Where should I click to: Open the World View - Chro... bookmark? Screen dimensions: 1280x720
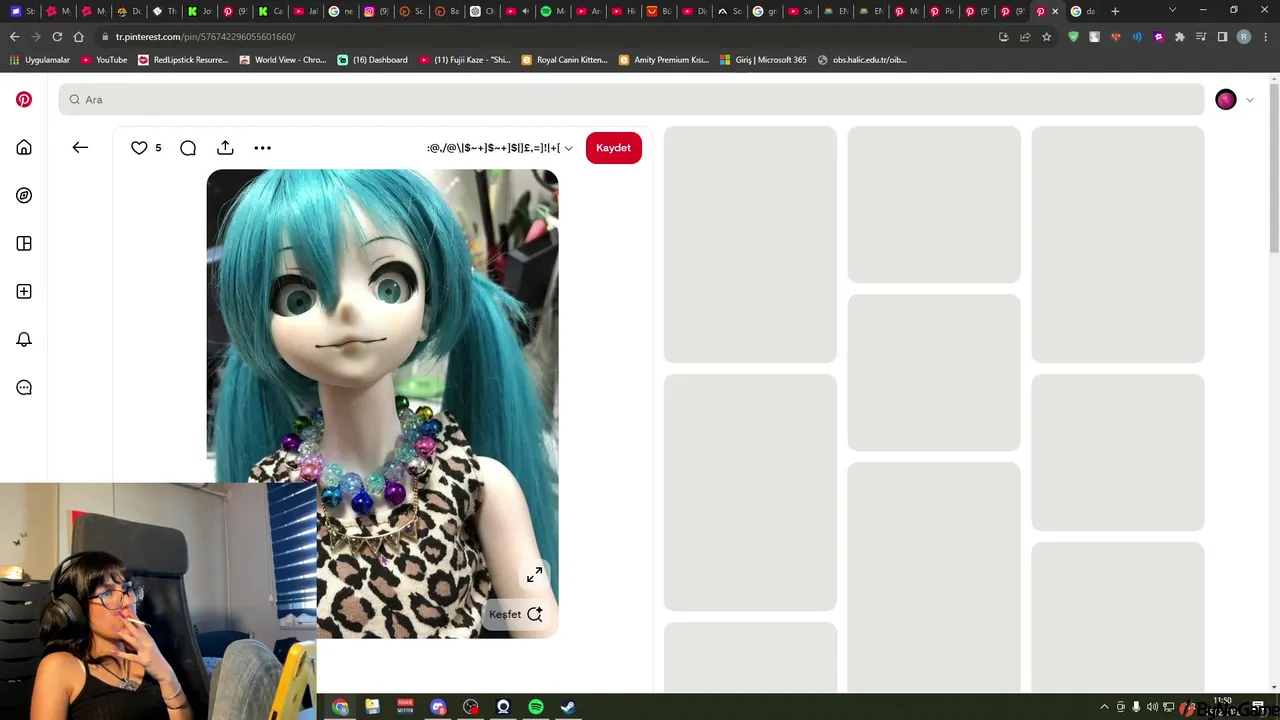pos(283,60)
